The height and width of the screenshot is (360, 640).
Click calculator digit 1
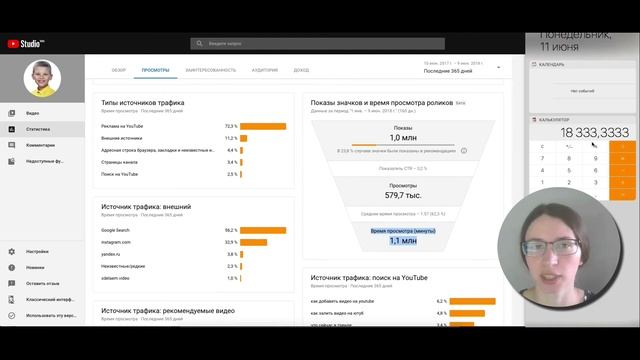click(542, 182)
